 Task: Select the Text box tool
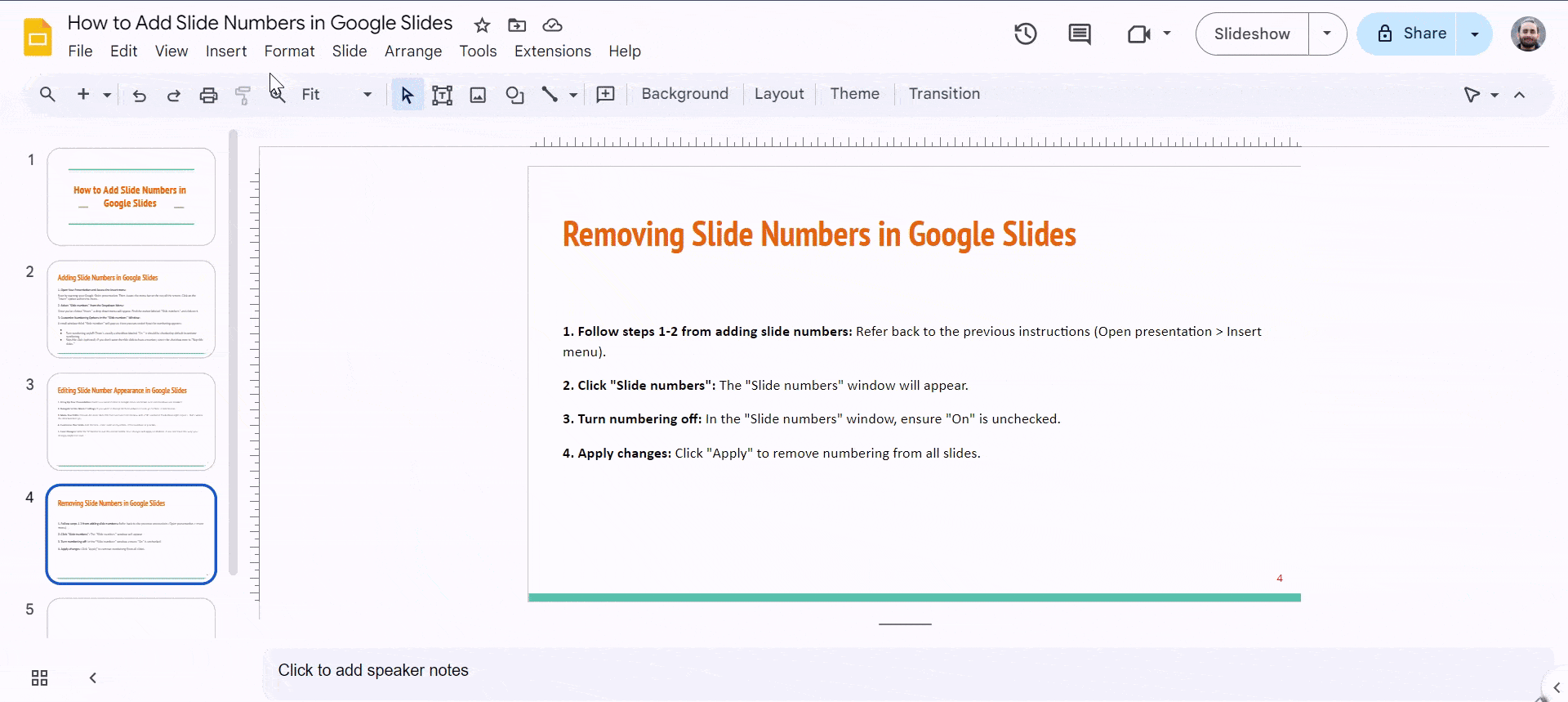click(x=442, y=96)
